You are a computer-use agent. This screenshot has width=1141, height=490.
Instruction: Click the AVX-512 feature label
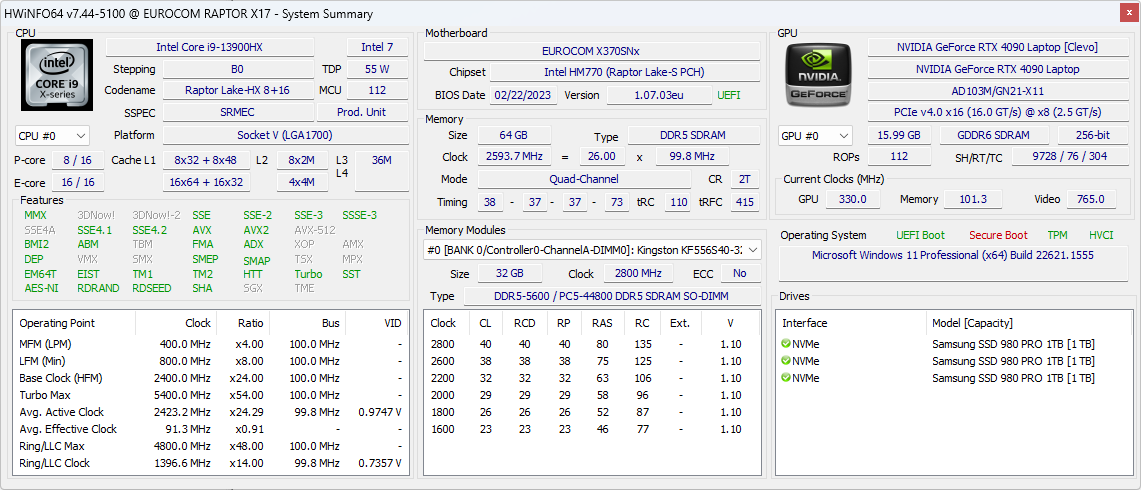(315, 230)
